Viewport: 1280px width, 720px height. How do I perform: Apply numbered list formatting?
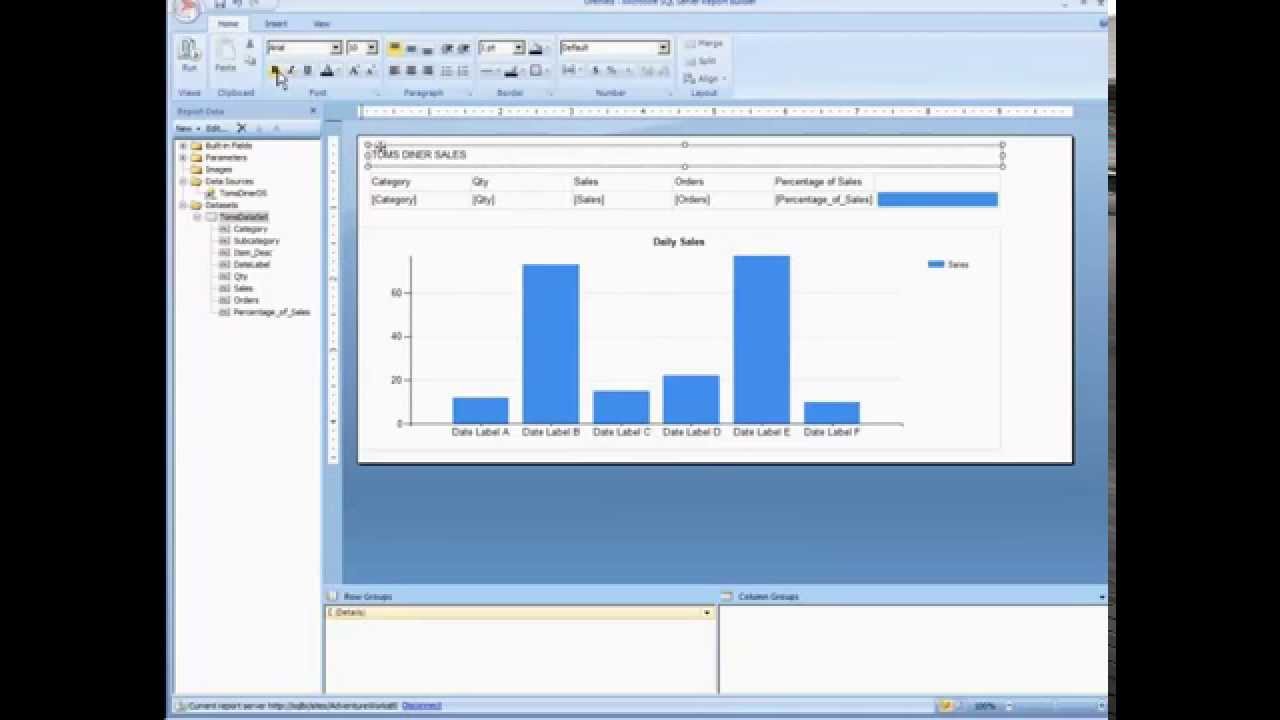point(462,71)
